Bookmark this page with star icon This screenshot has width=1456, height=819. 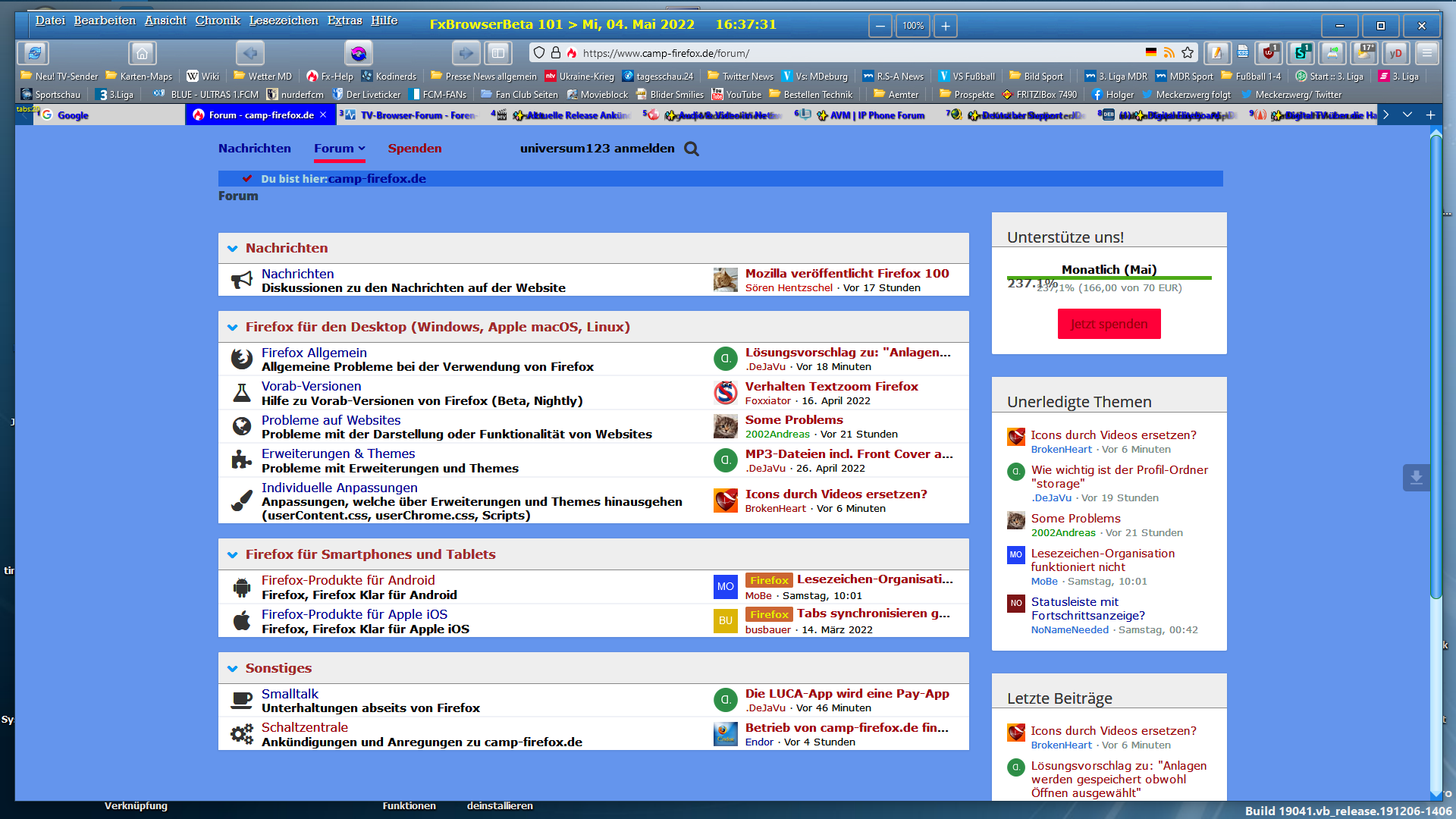click(1188, 53)
